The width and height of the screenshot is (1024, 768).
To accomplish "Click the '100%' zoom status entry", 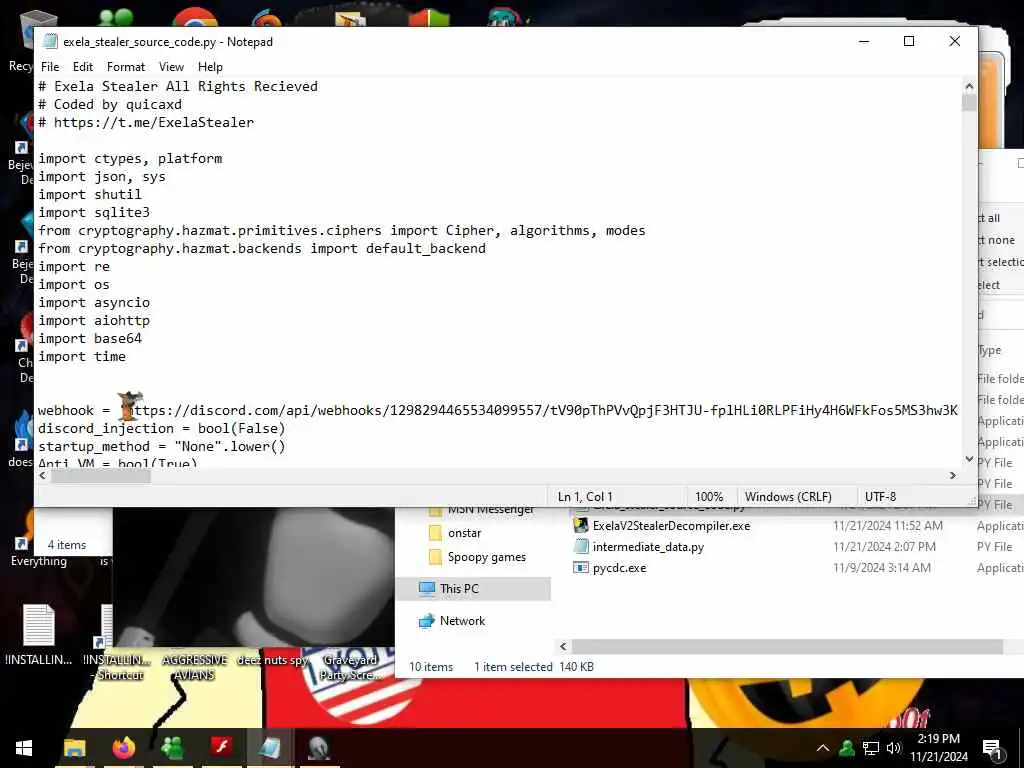I will click(709, 496).
